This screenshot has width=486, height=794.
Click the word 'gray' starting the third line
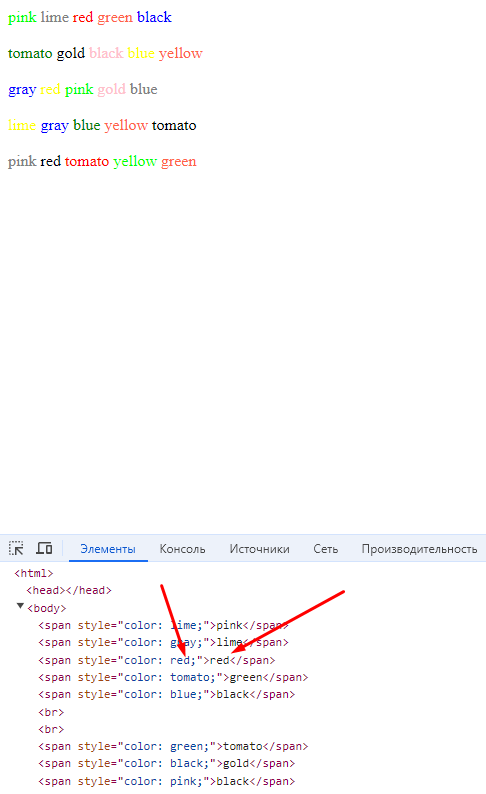click(22, 90)
